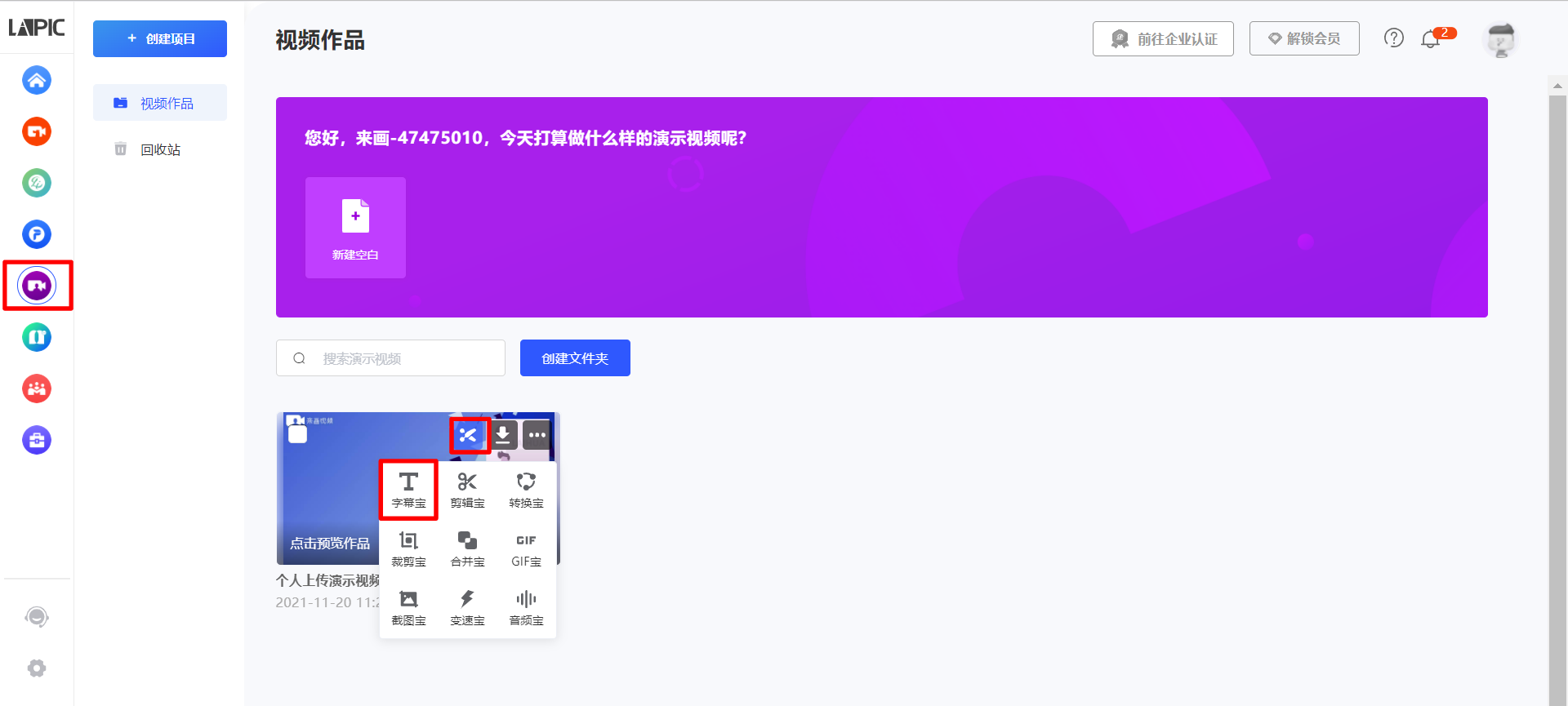The width and height of the screenshot is (1568, 706).
Task: Preview the video via 点击预览作品
Action: click(330, 544)
